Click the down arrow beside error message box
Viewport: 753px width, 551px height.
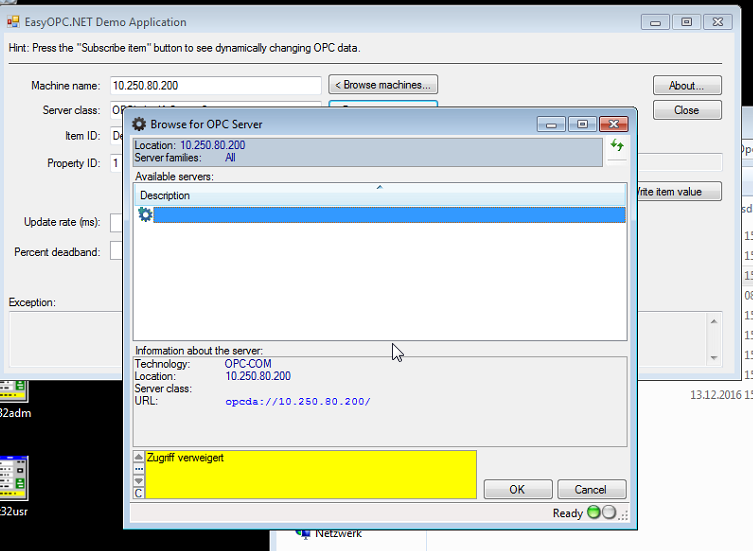pos(139,480)
